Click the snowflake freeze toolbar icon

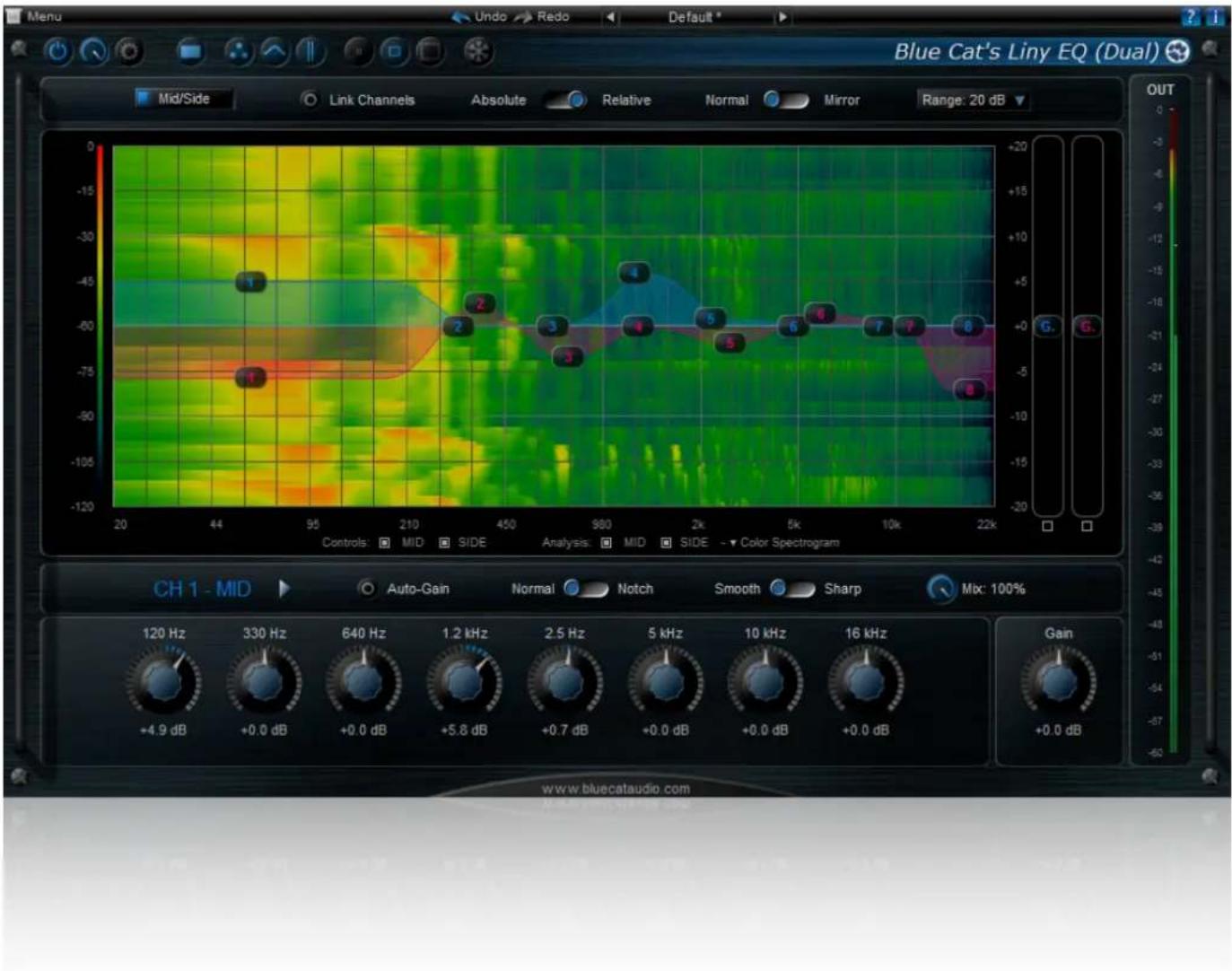[477, 52]
